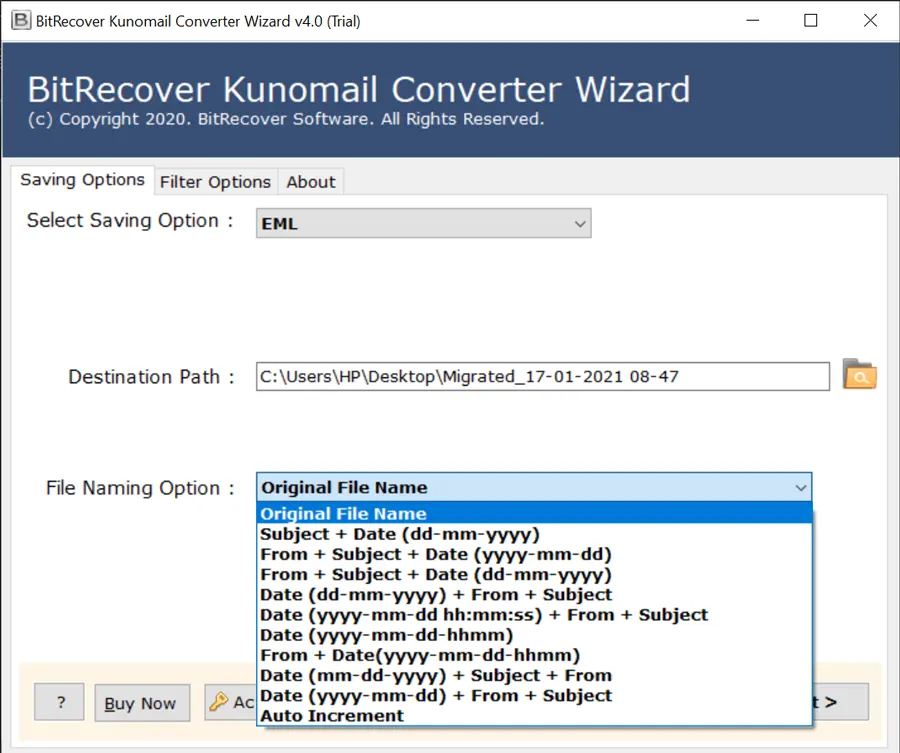The height and width of the screenshot is (753, 900).
Task: Click the Buy Now button
Action: click(142, 702)
